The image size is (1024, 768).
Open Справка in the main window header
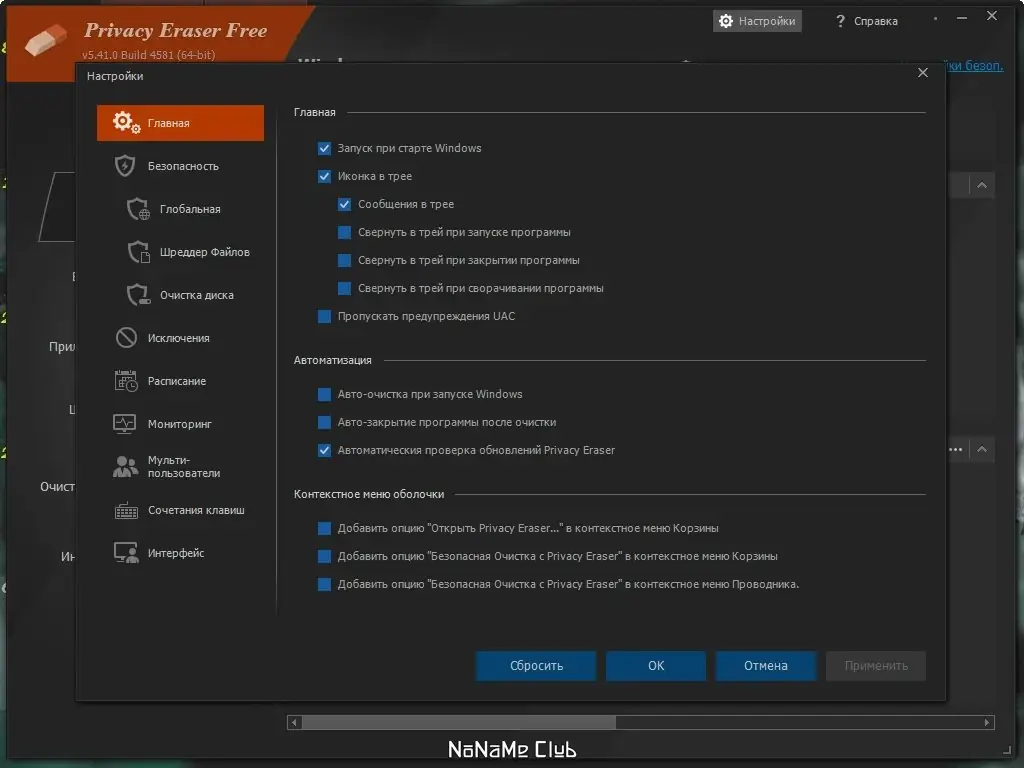pyautogui.click(x=867, y=21)
